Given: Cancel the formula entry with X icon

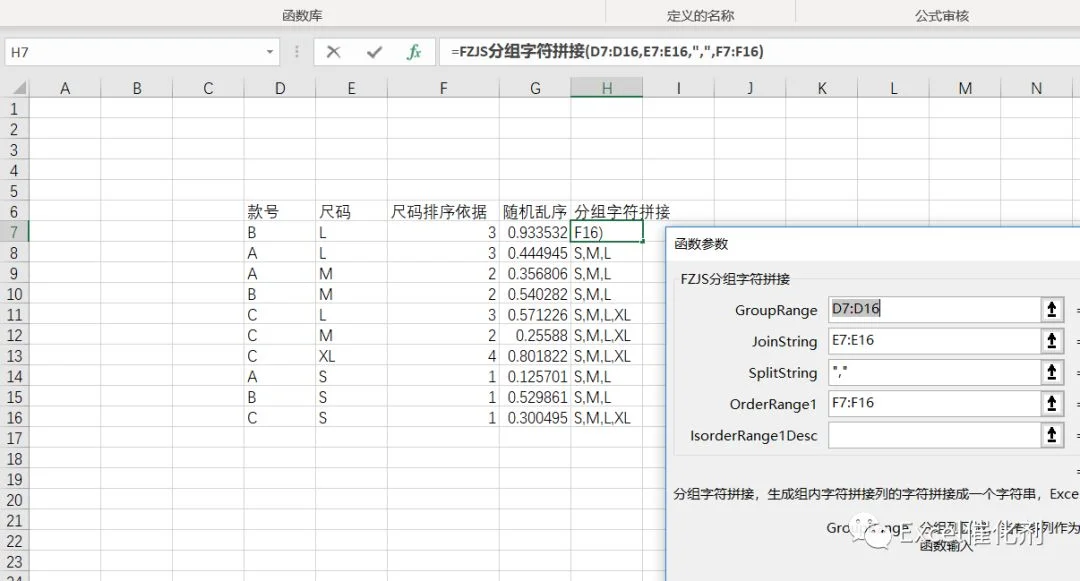Looking at the screenshot, I should tap(333, 52).
